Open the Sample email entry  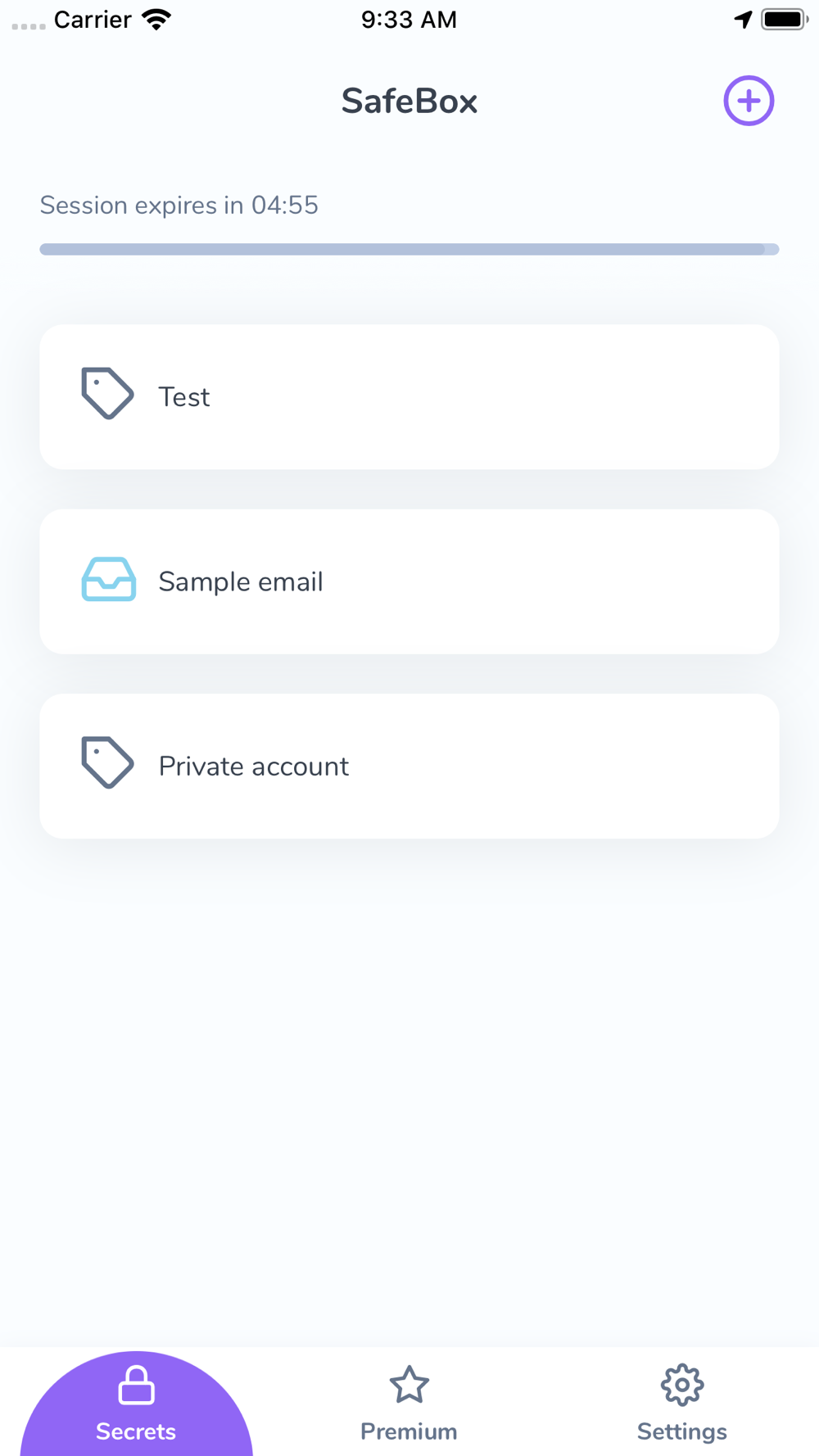409,581
